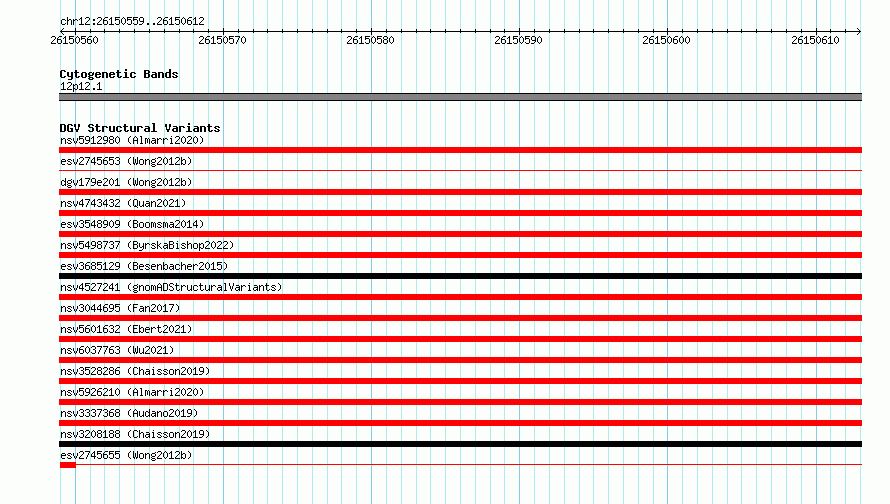Select ruler position 26150600
The width and height of the screenshot is (890, 504).
(x=666, y=40)
